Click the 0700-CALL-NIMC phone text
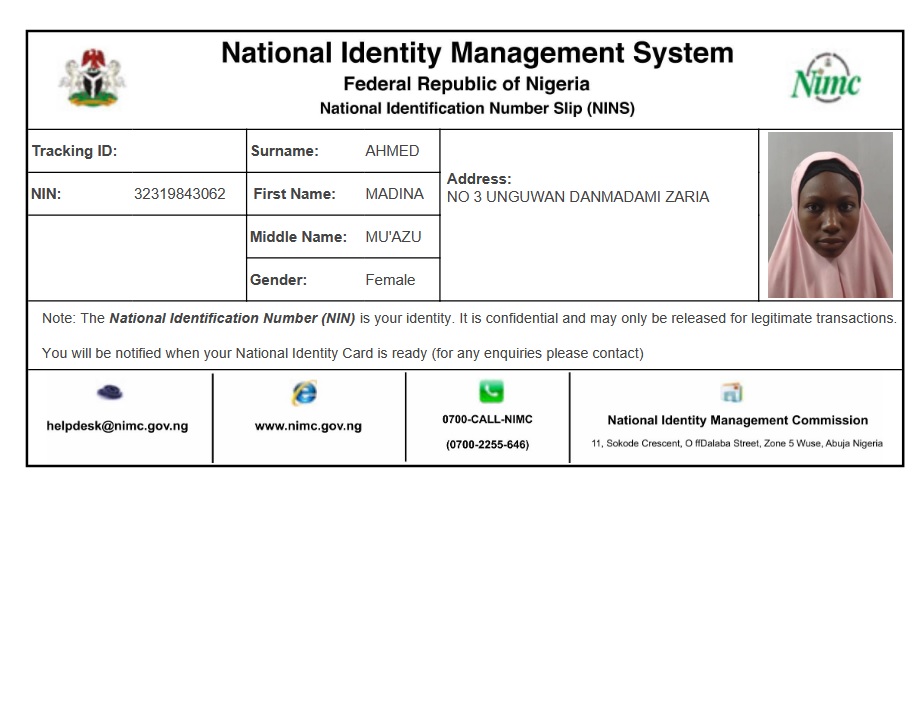This screenshot has width=913, height=719. tap(487, 419)
